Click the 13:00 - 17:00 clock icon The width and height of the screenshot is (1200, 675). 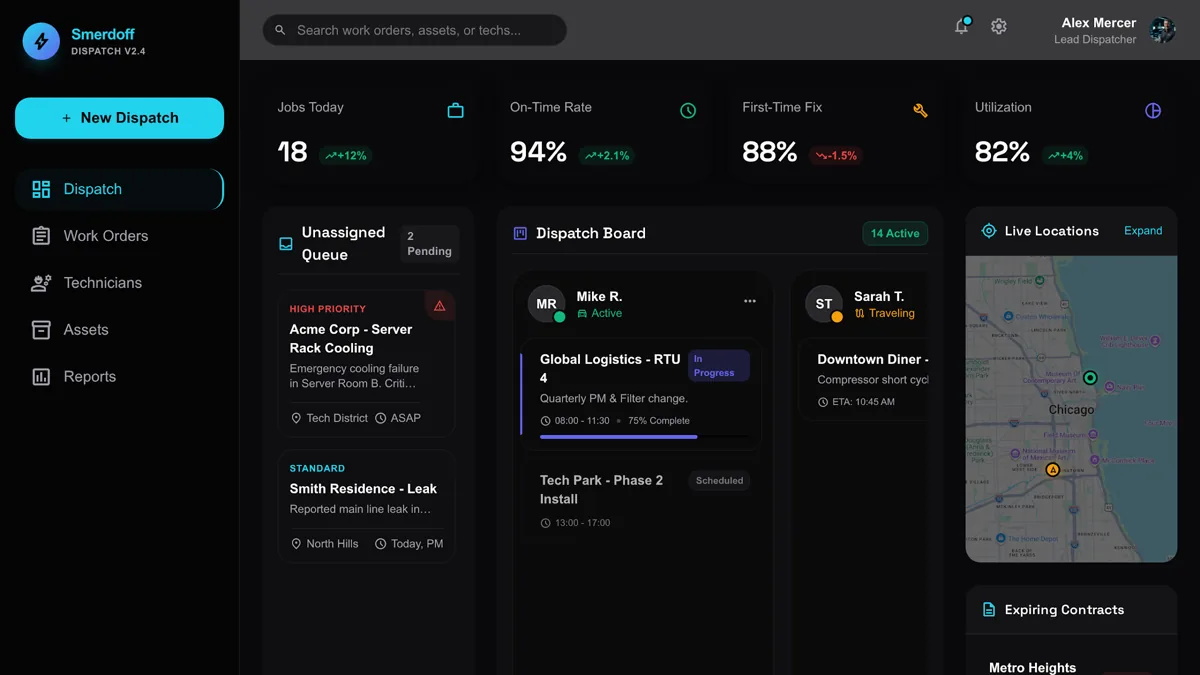545,523
